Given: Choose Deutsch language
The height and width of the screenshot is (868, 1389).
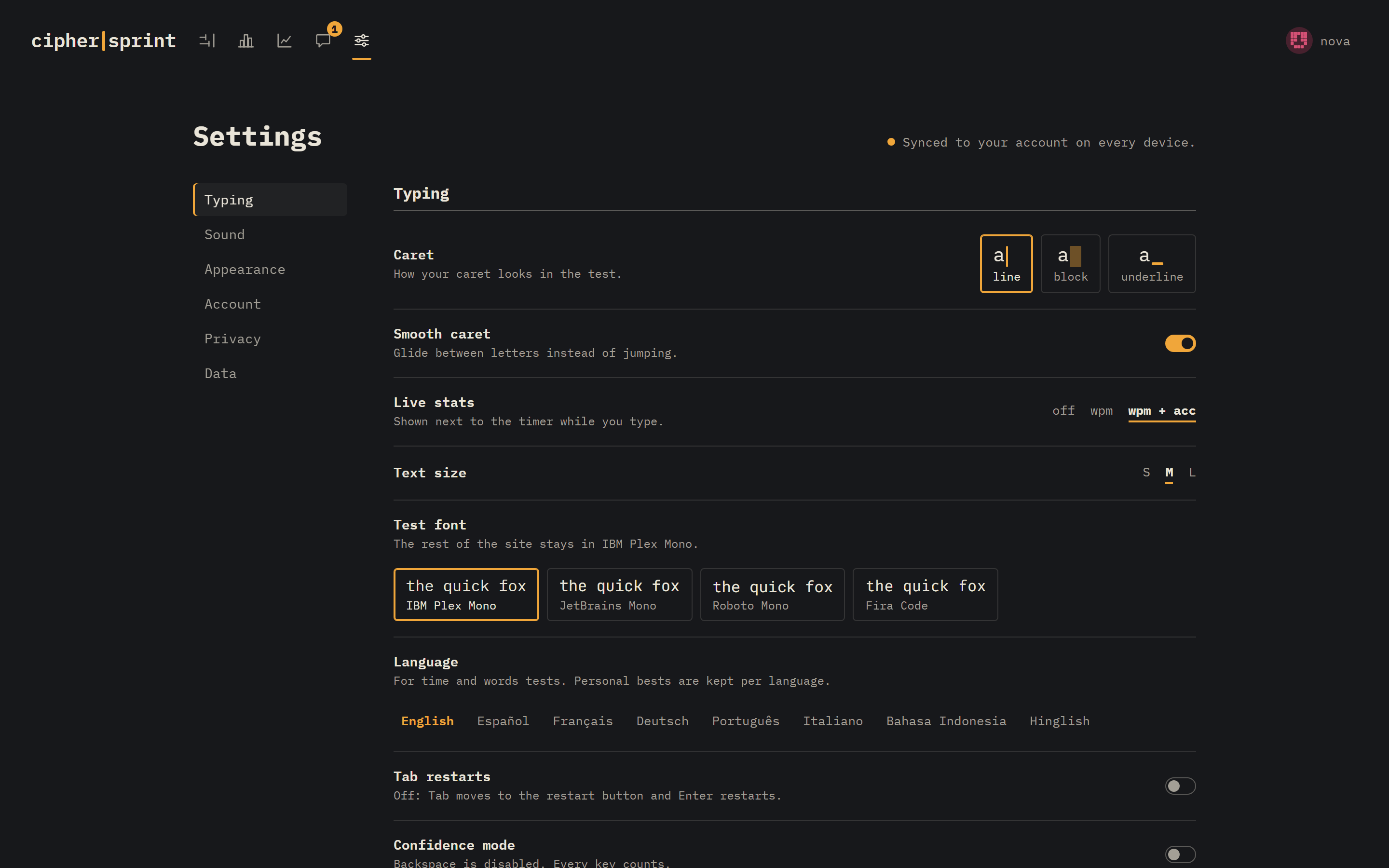Looking at the screenshot, I should click(662, 721).
